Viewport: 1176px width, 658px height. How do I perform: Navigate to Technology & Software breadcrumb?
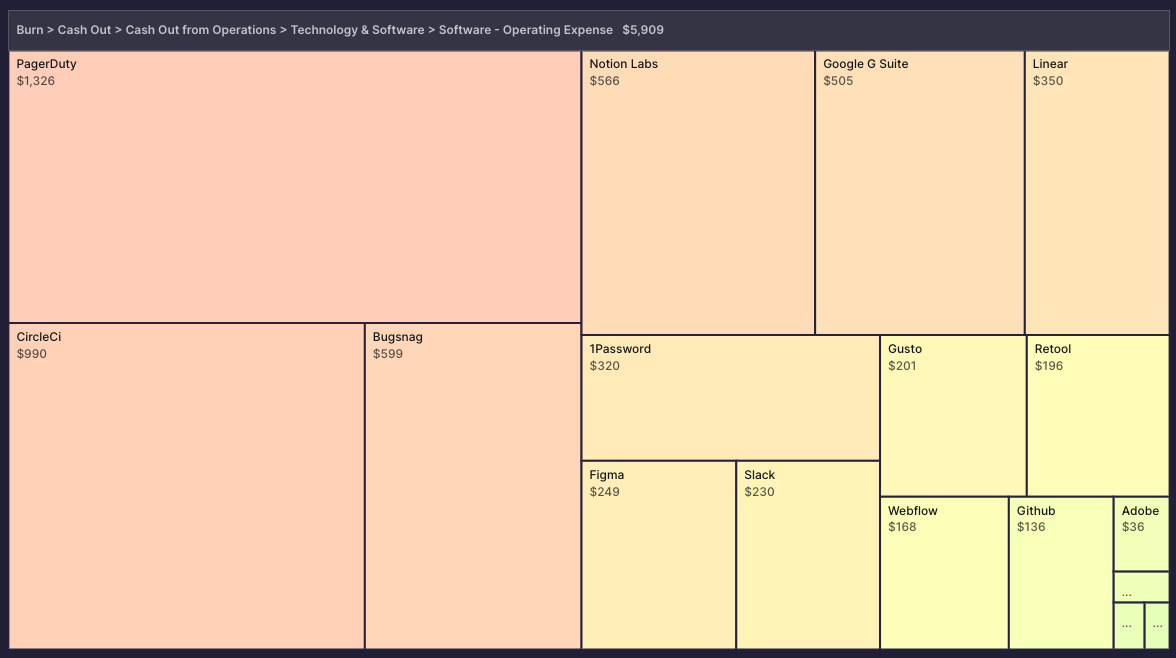point(357,30)
